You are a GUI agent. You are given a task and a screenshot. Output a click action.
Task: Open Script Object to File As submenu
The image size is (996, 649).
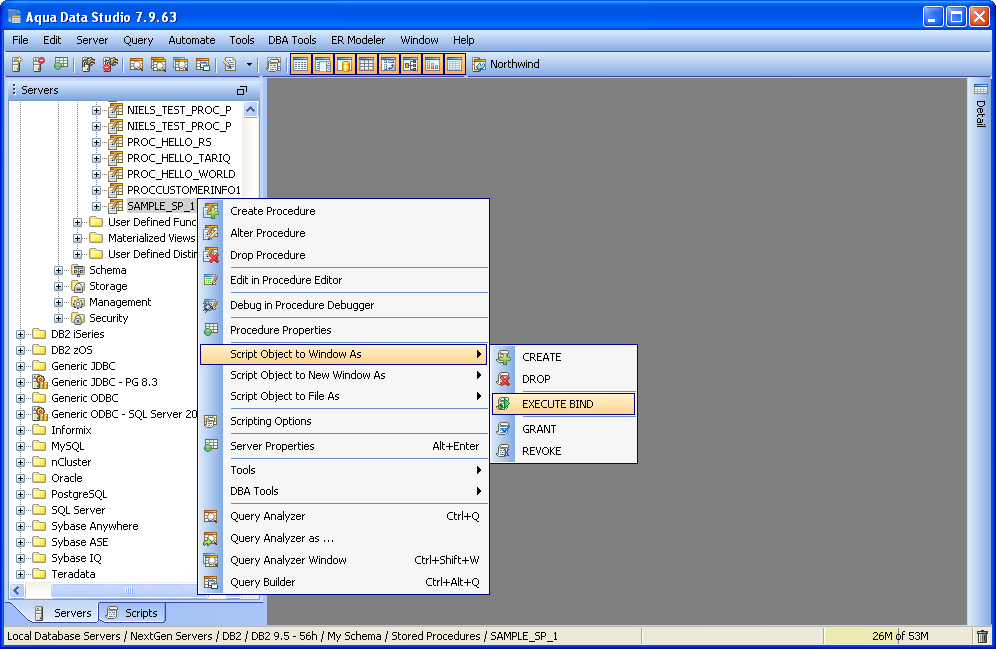point(344,396)
